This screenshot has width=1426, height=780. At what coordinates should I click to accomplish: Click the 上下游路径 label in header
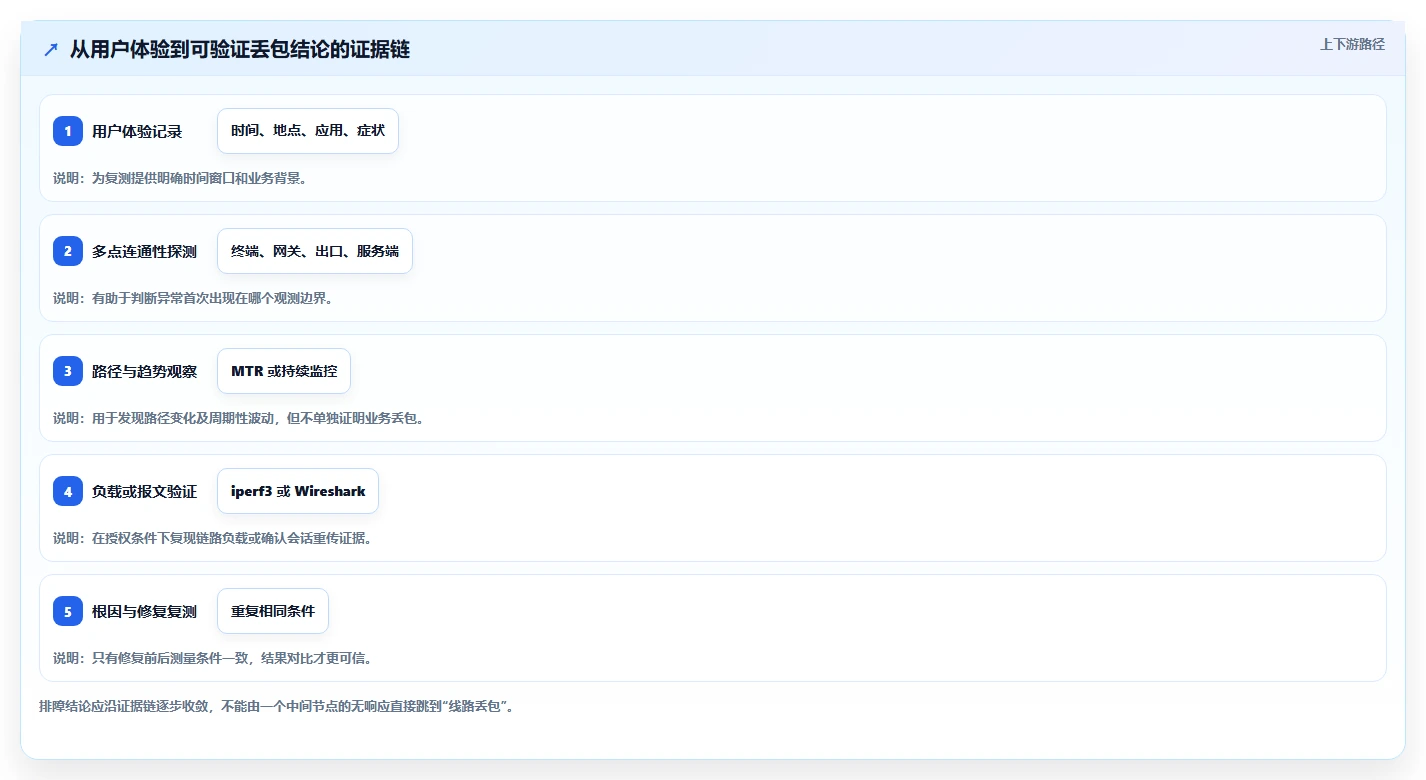[1352, 44]
